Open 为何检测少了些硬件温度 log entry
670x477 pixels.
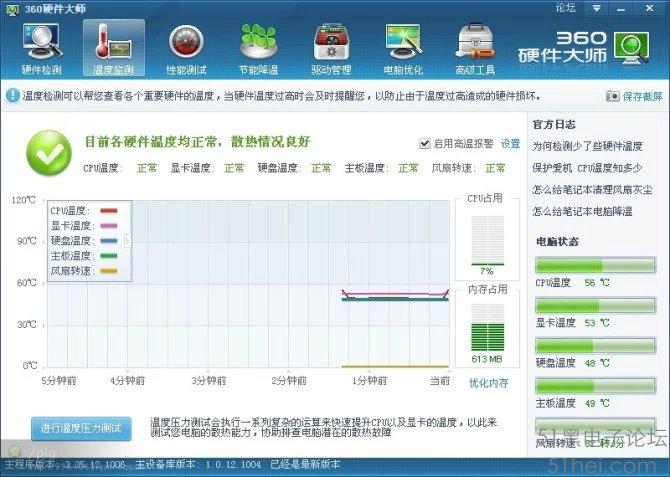coord(588,146)
